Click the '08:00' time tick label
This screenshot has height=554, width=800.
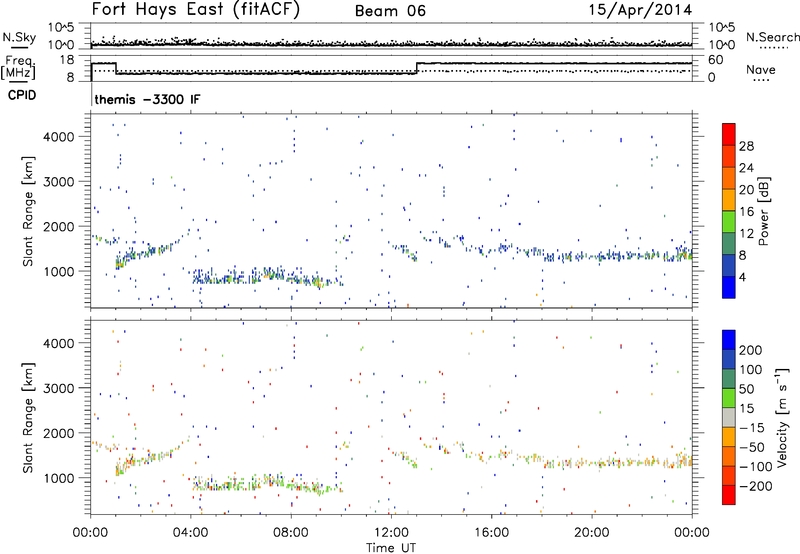click(x=291, y=532)
